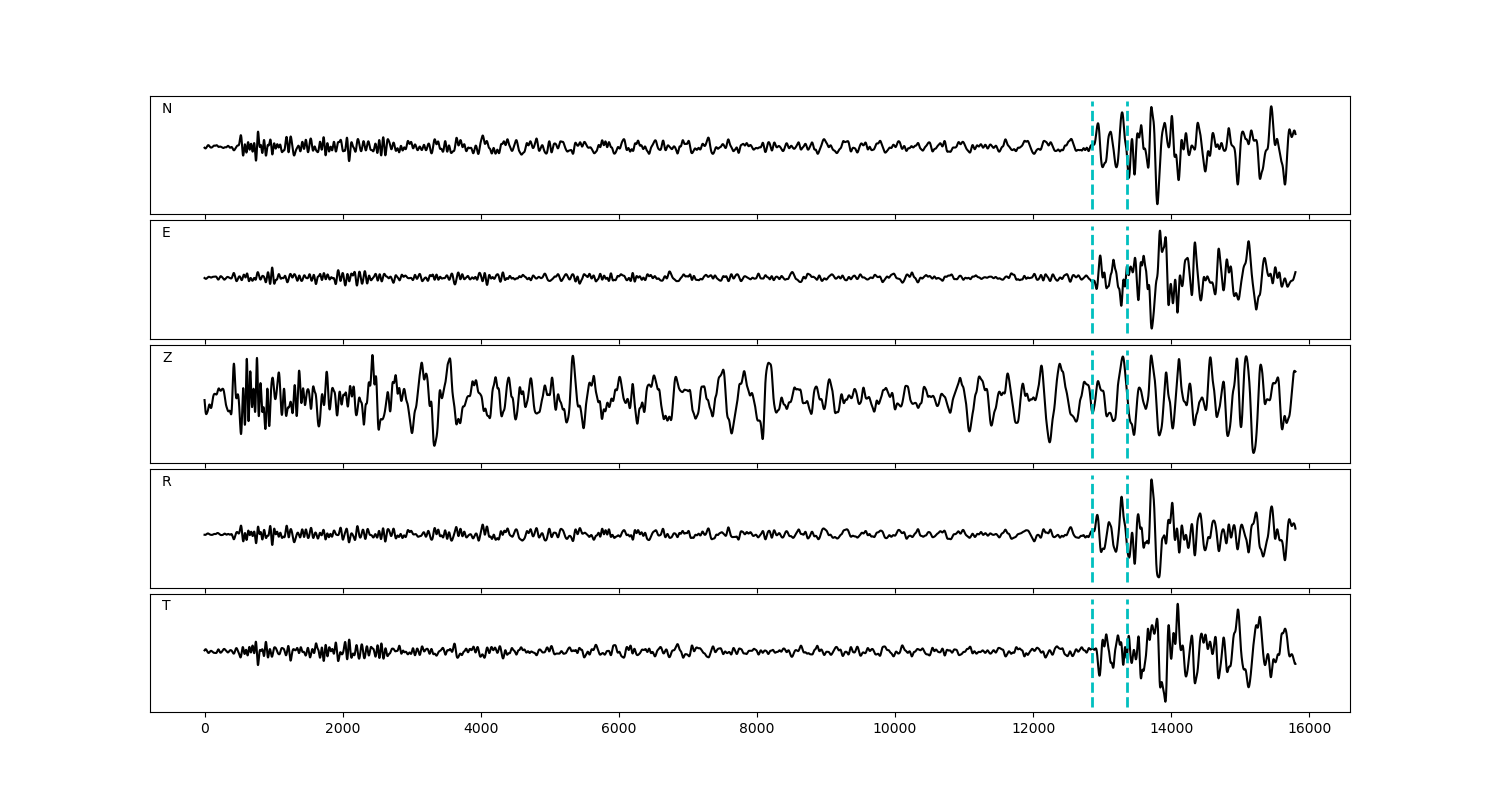Image resolution: width=1500 pixels, height=800 pixels.
Task: Select the 6000 x-axis tick label
Action: tap(619, 730)
